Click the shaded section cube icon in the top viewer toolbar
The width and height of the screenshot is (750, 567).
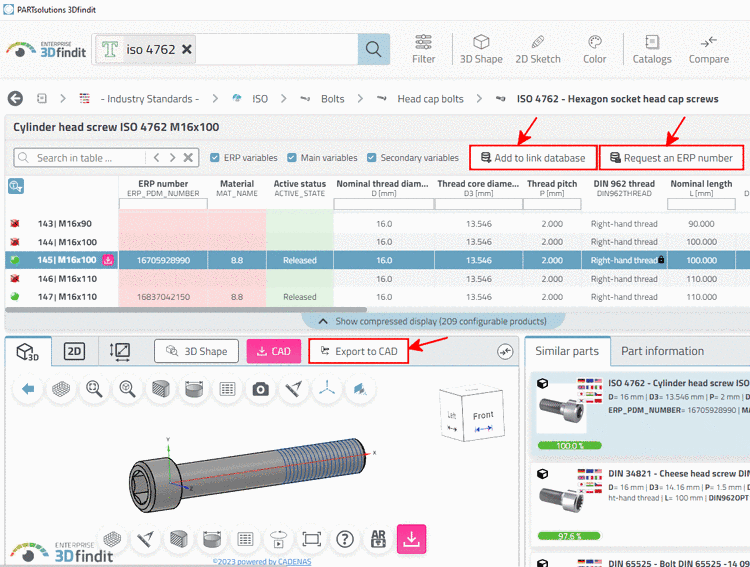click(x=161, y=389)
